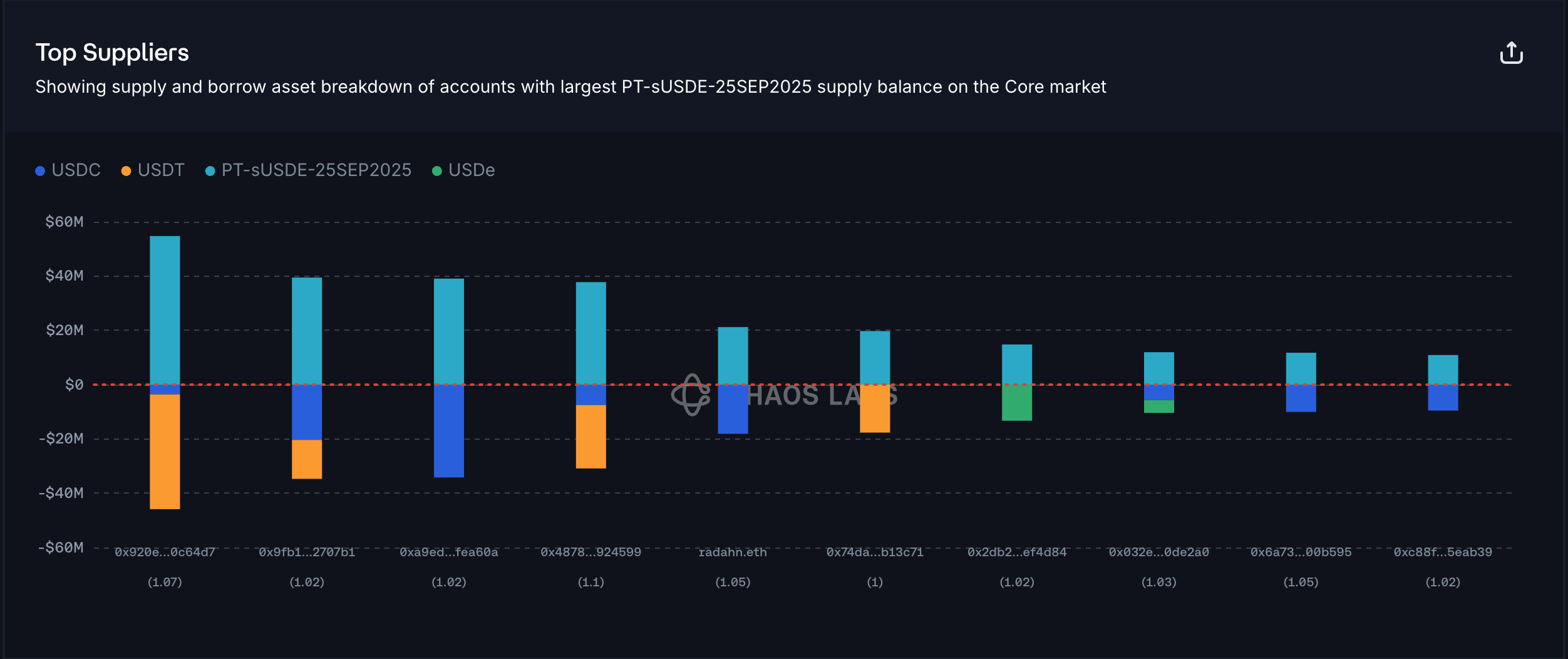Click the 0x6a73...00b595 supply bar
1568x659 pixels.
[x=1301, y=368]
